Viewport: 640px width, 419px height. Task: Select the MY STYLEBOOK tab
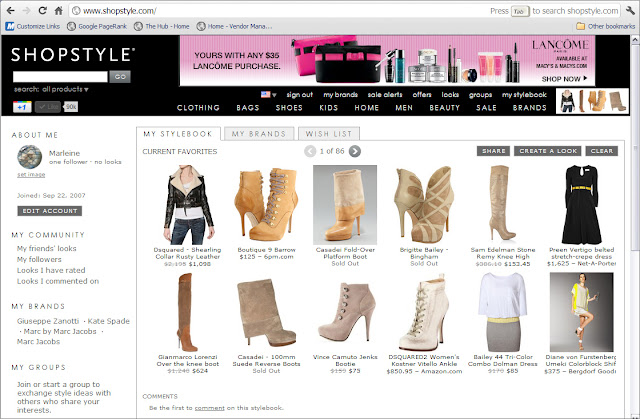[178, 134]
